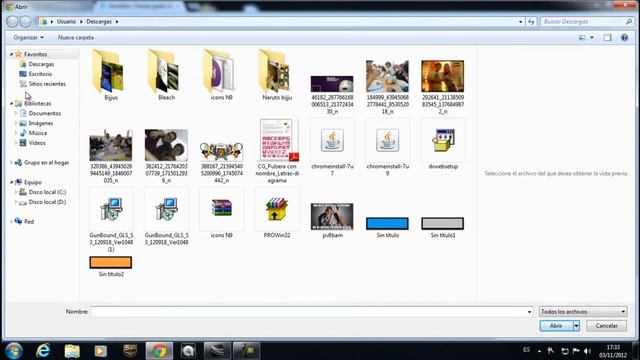
Task: Select GunBound_GLS_S3_120918_Ver1048 installer without (1)
Action: 166,216
